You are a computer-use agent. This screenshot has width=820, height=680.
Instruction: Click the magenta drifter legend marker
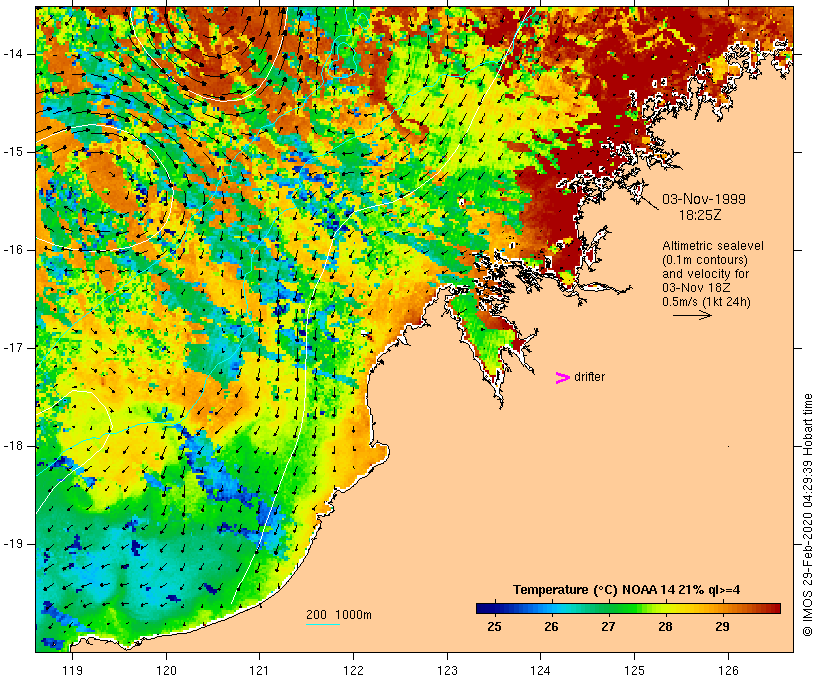click(562, 378)
